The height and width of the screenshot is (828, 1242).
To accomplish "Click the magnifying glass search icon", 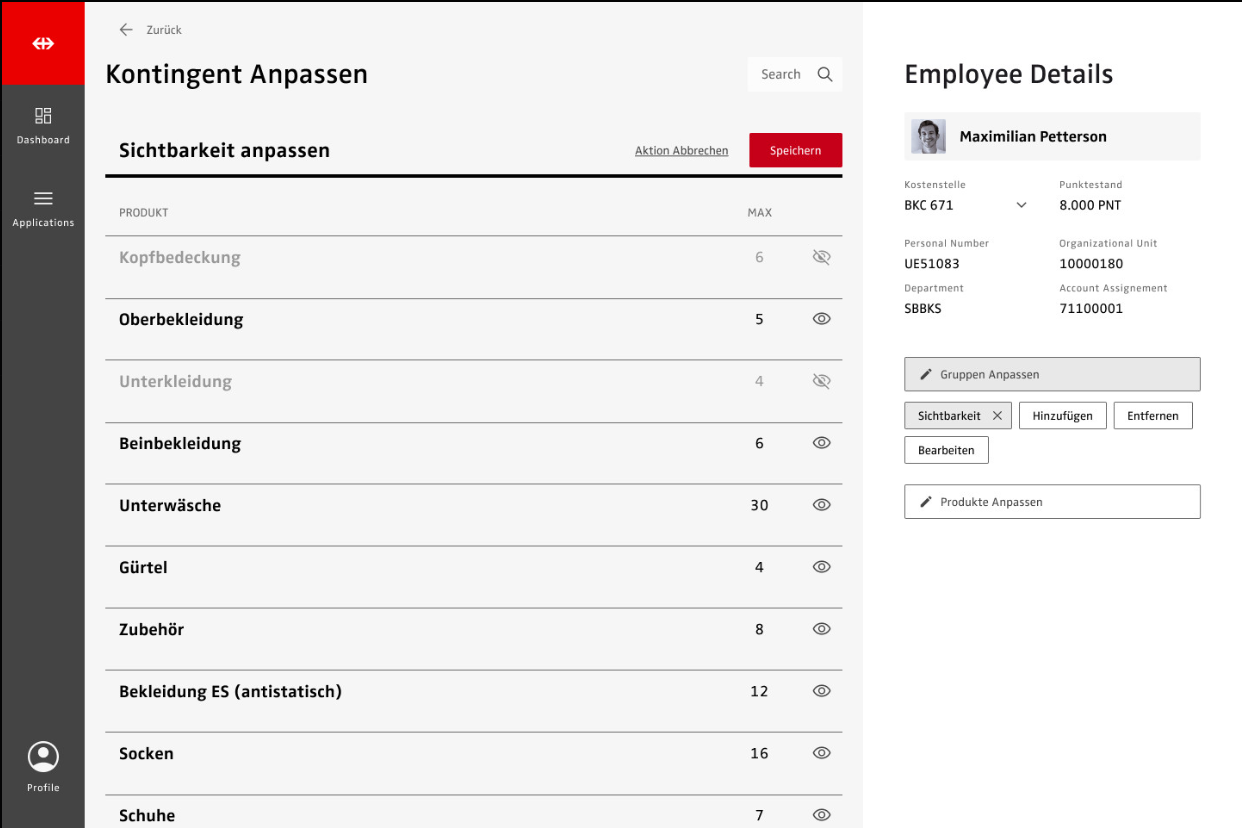I will 825,74.
